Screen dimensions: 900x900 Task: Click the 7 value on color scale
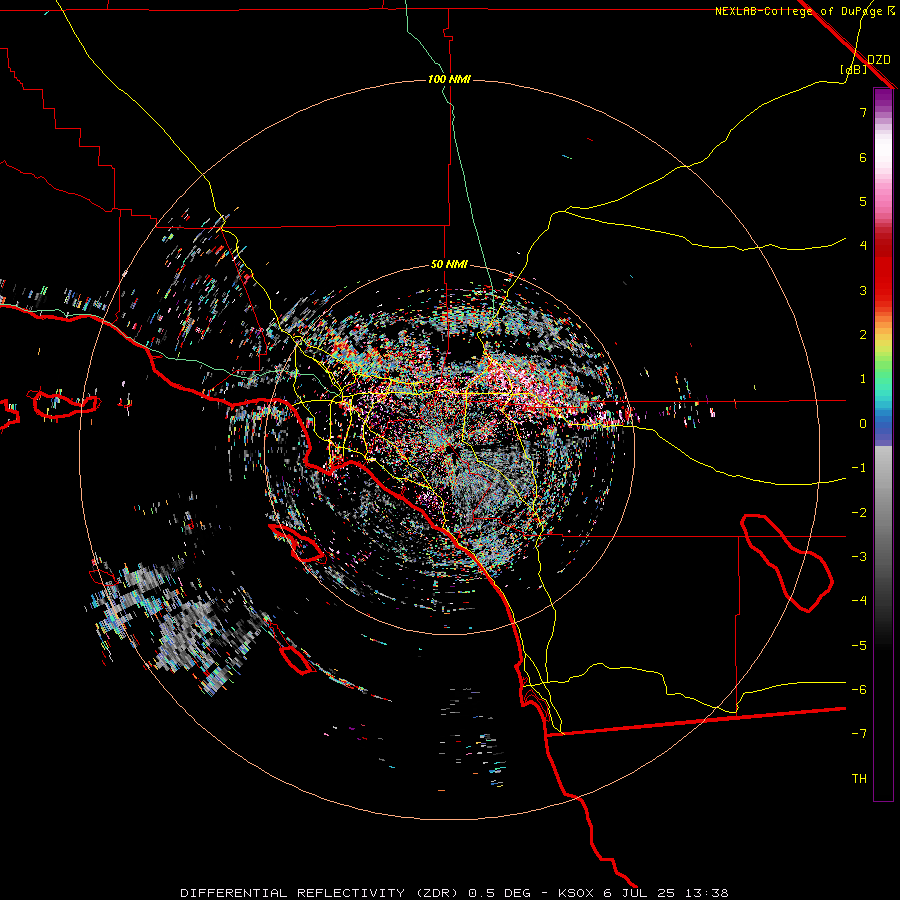[863, 112]
